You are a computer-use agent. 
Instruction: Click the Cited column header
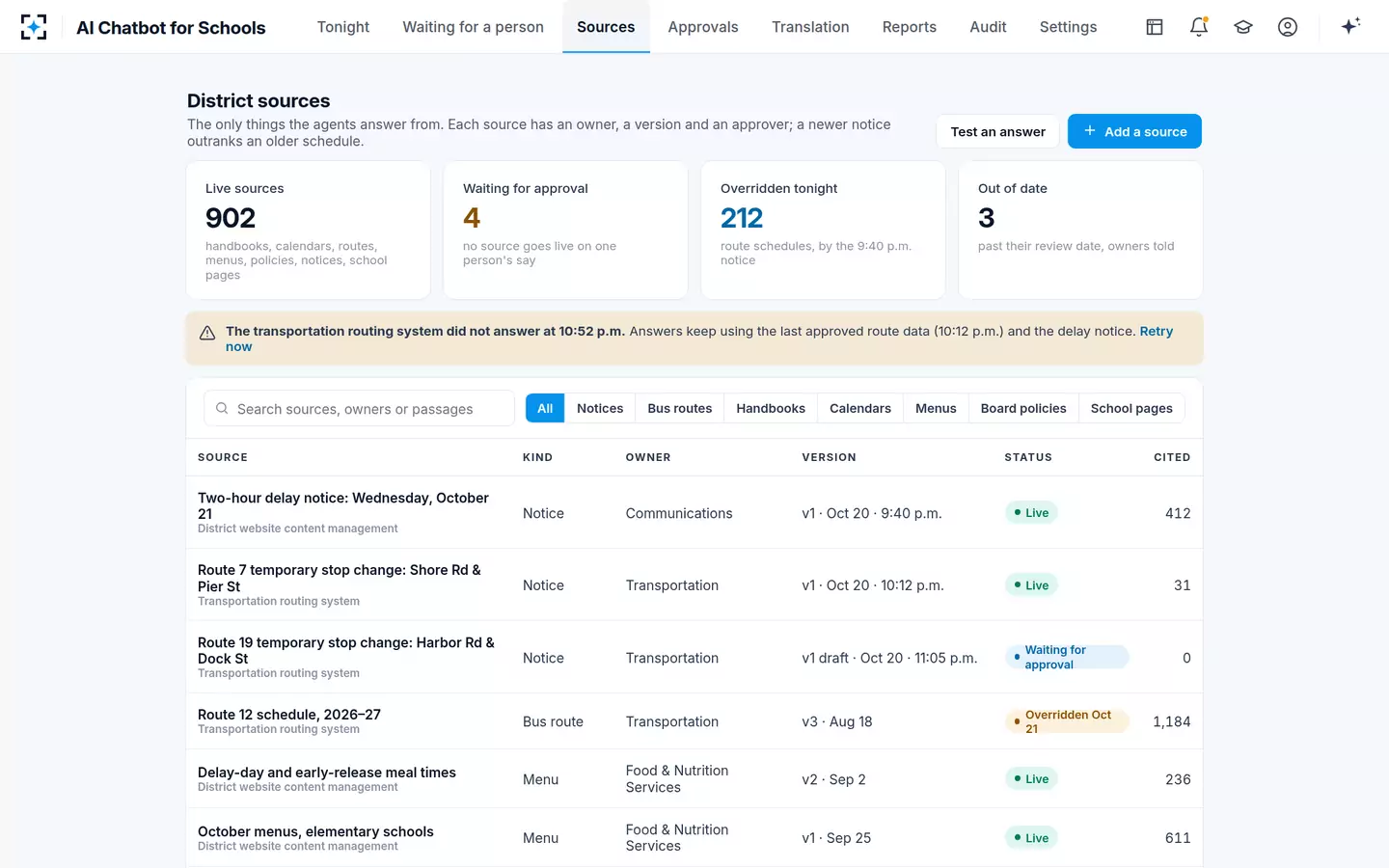pyautogui.click(x=1172, y=457)
